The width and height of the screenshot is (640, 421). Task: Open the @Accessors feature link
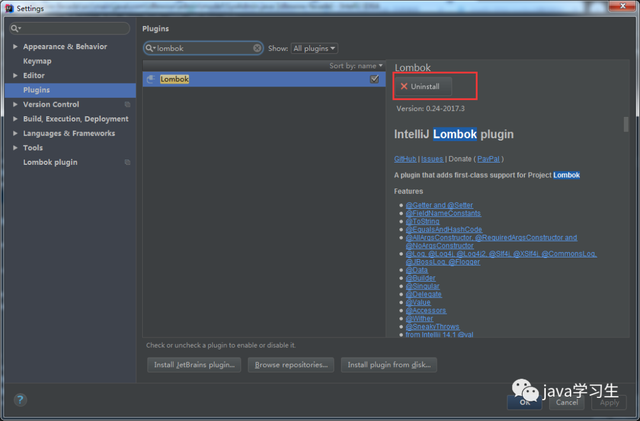(x=426, y=311)
